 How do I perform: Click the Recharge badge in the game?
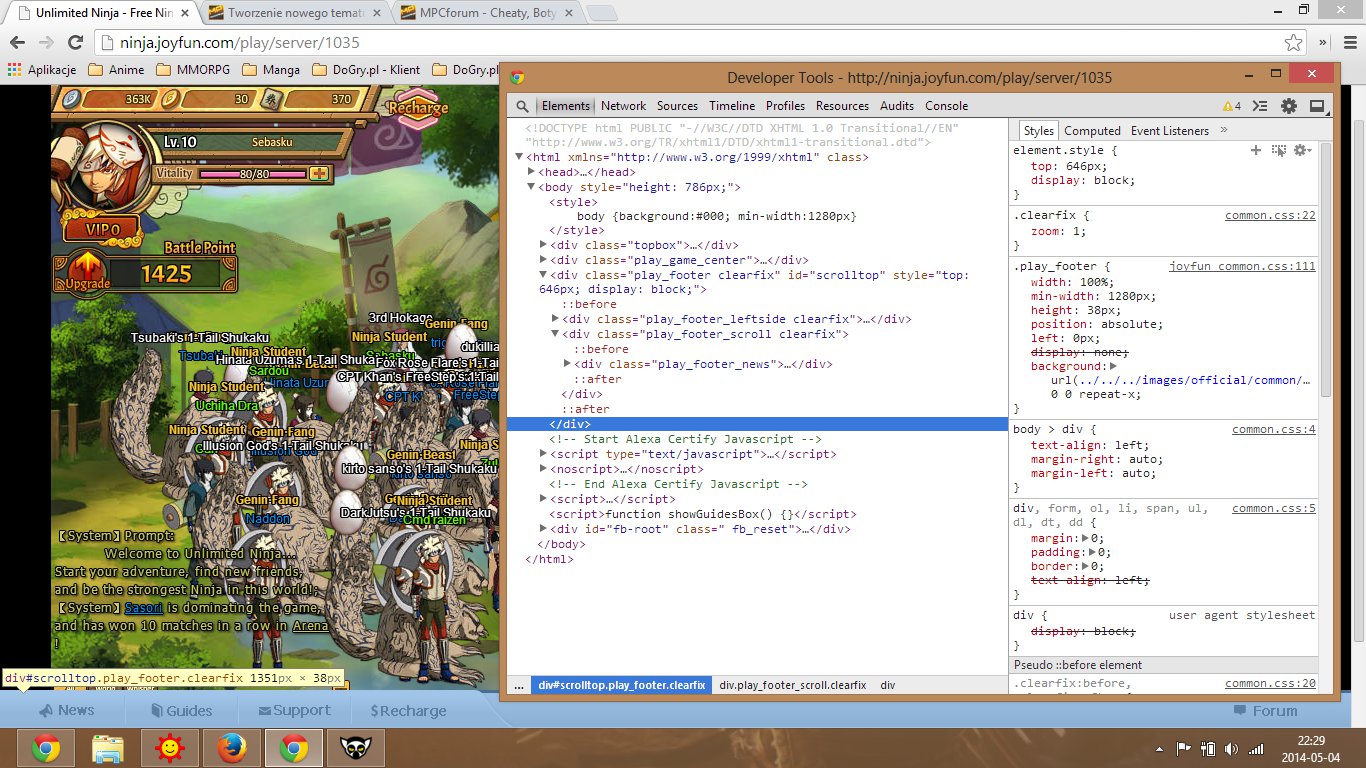[x=418, y=108]
